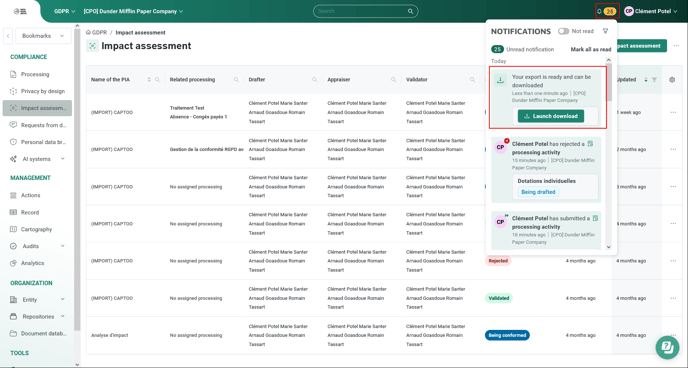Open row menu for 1 week ago entry

click(673, 112)
